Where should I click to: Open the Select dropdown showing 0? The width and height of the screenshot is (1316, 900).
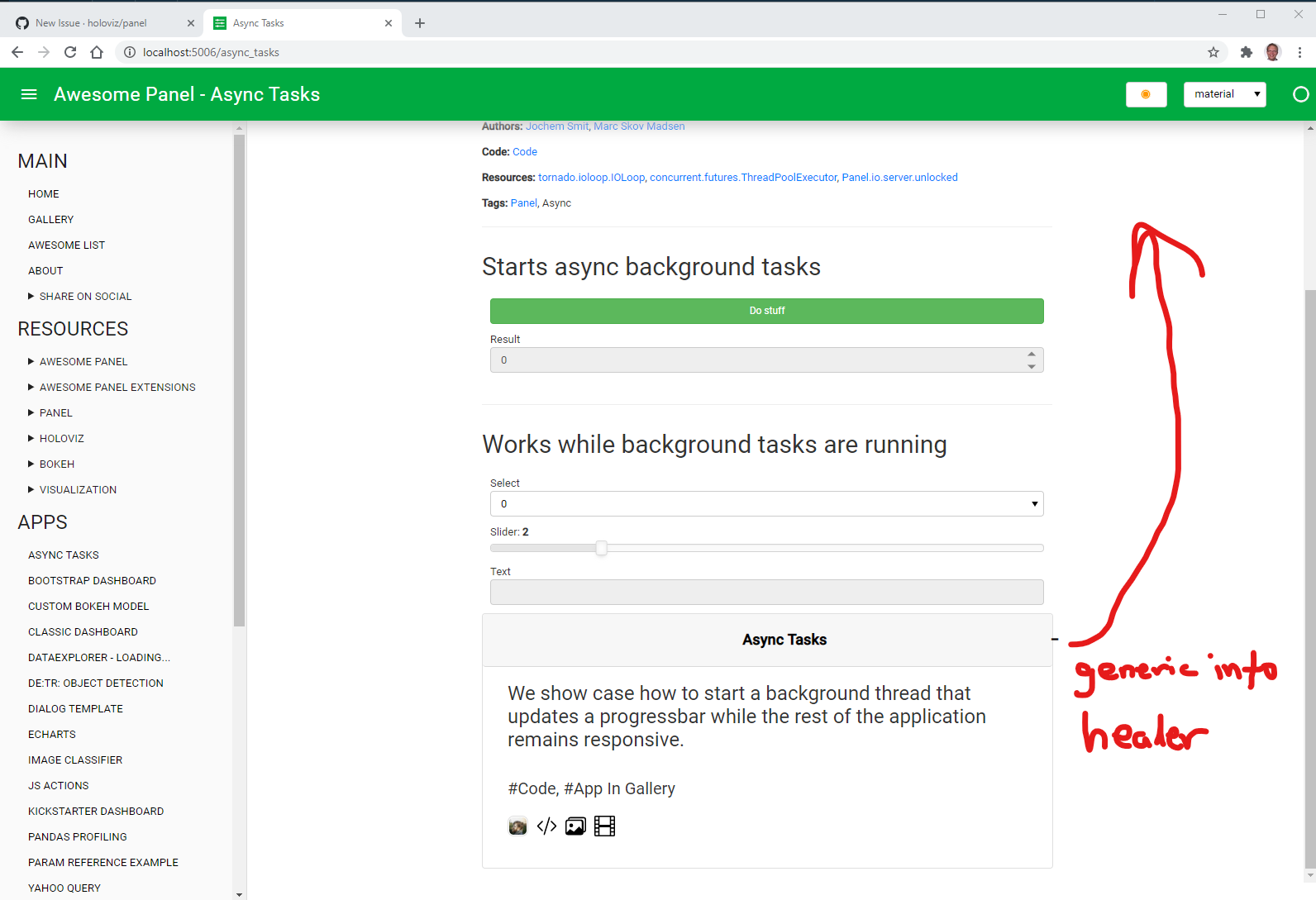(x=766, y=504)
